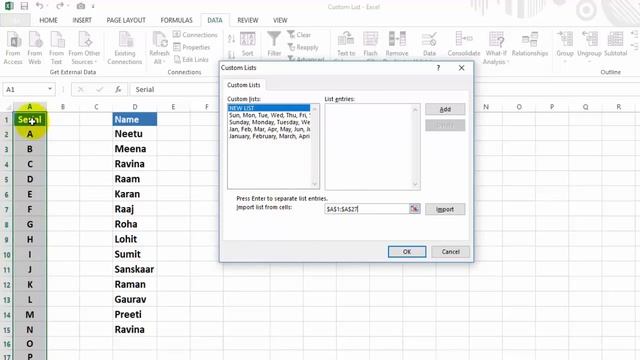The image size is (640, 360).
Task: Click Reapply filter button
Action: click(x=303, y=47)
